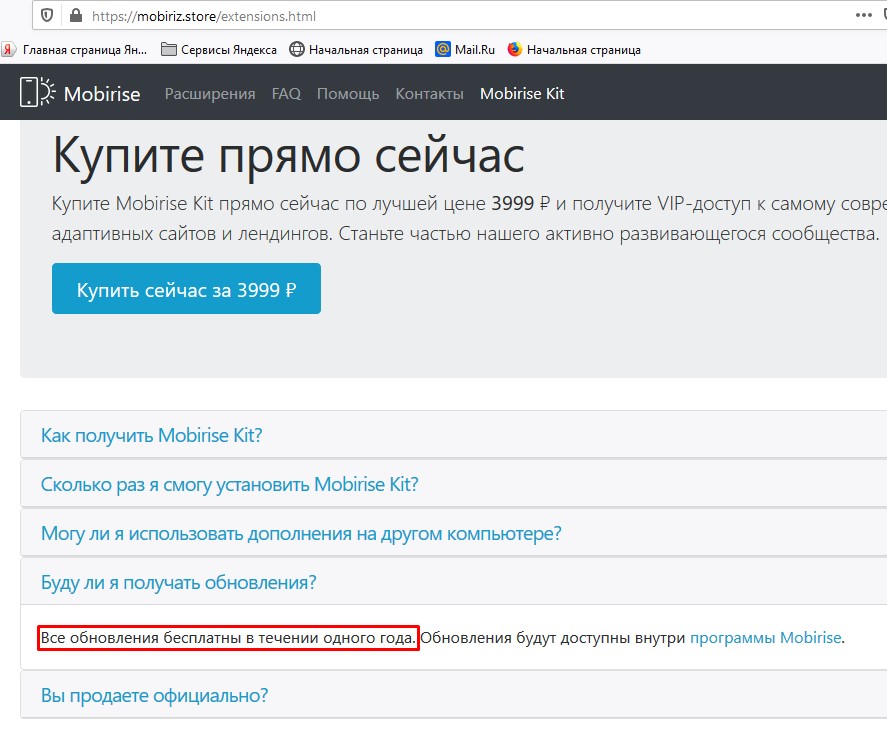Open the FAQ menu item
The image size is (887, 742).
(x=286, y=94)
